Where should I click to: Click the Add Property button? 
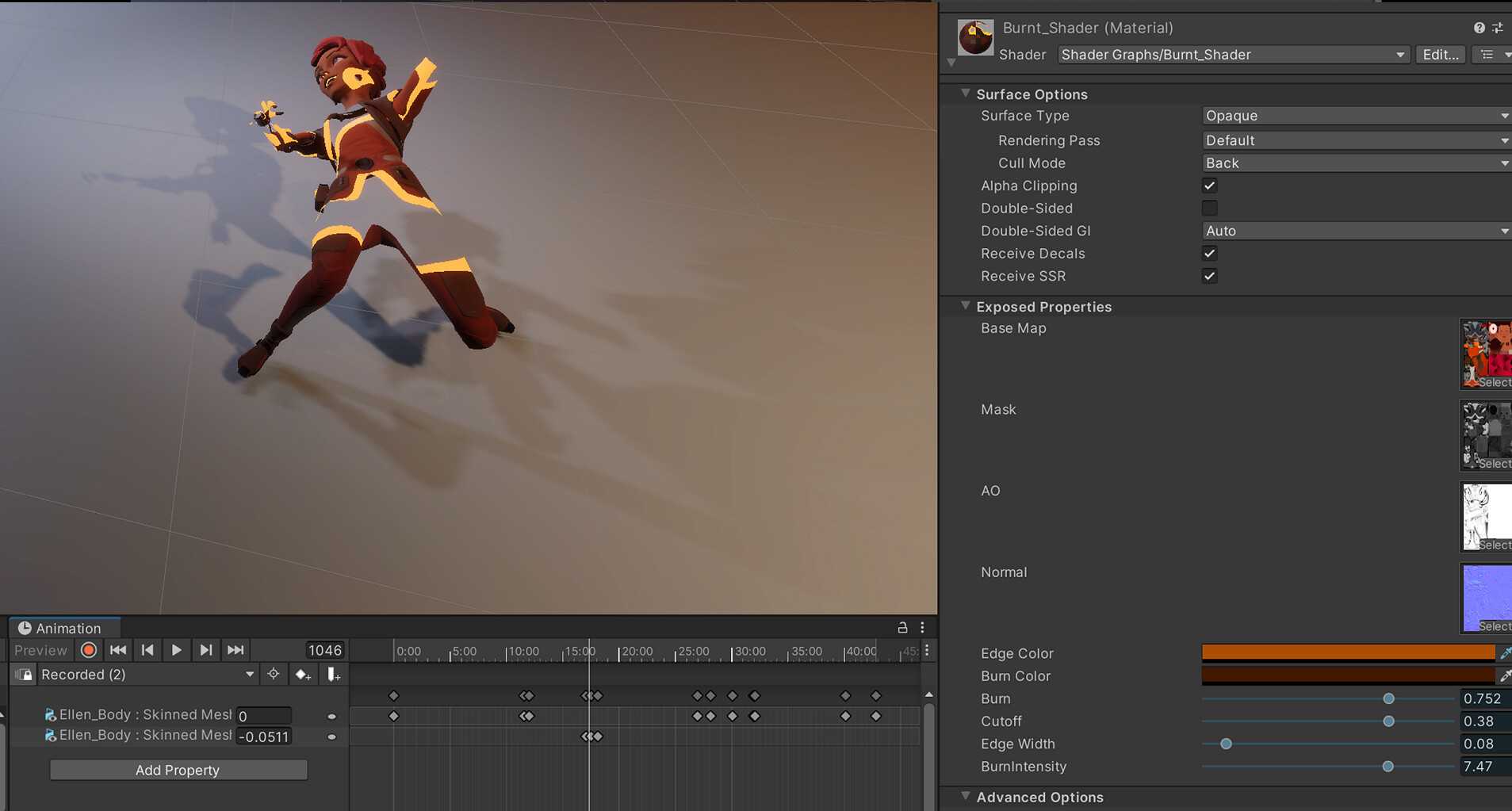177,769
